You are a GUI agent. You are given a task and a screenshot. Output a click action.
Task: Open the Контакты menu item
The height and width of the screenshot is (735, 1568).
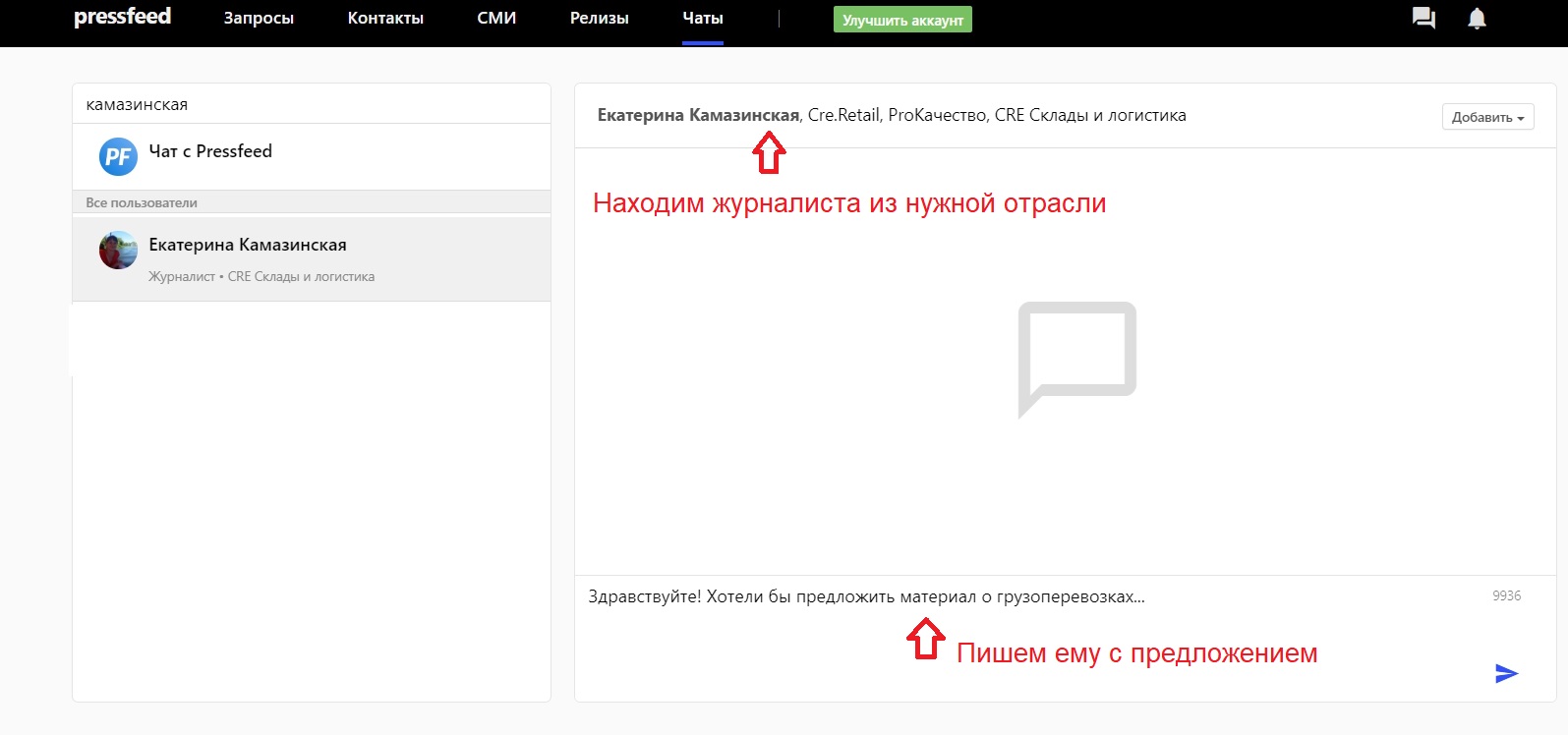pyautogui.click(x=385, y=18)
